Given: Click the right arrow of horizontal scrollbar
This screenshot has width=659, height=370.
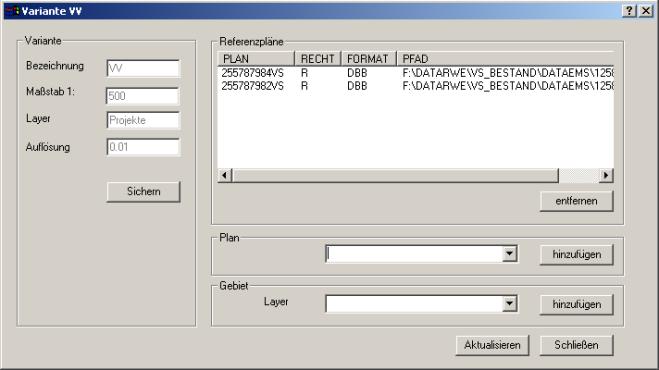Looking at the screenshot, I should point(606,175).
